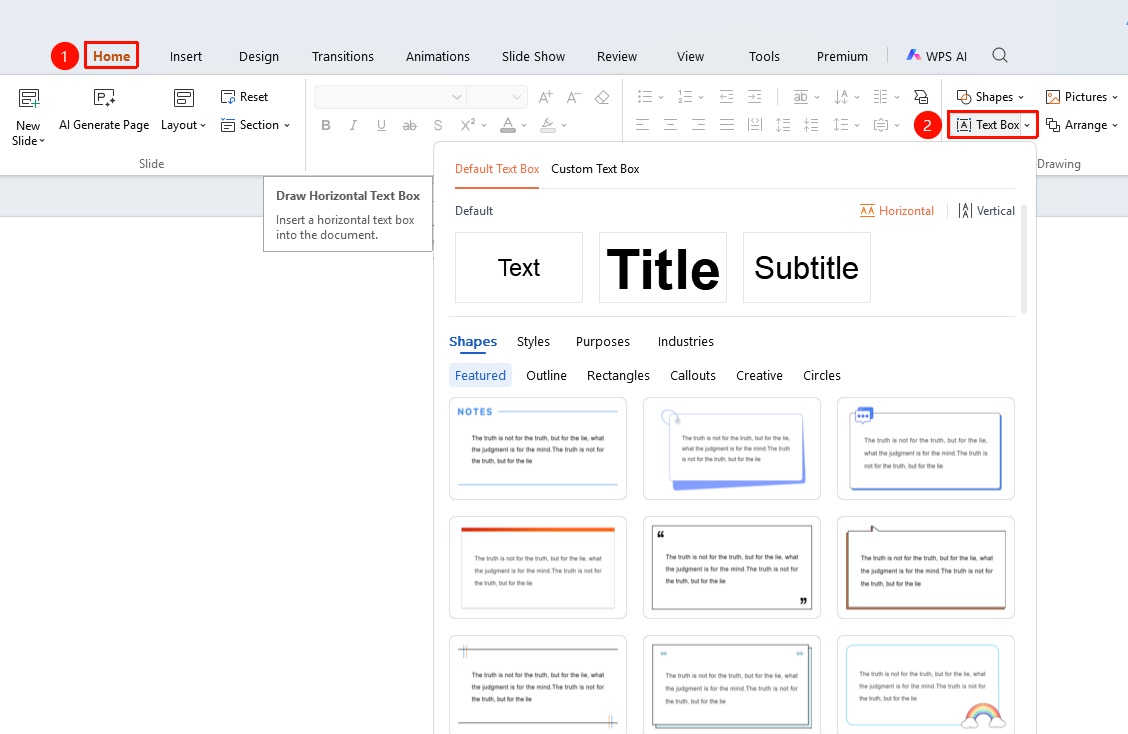Click the text shadow S icon
The width and height of the screenshot is (1128, 734).
tap(438, 125)
